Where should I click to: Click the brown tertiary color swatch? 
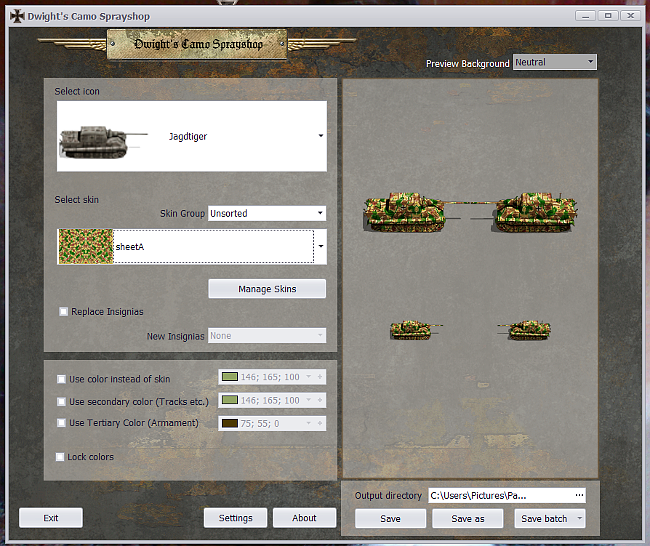coord(229,424)
